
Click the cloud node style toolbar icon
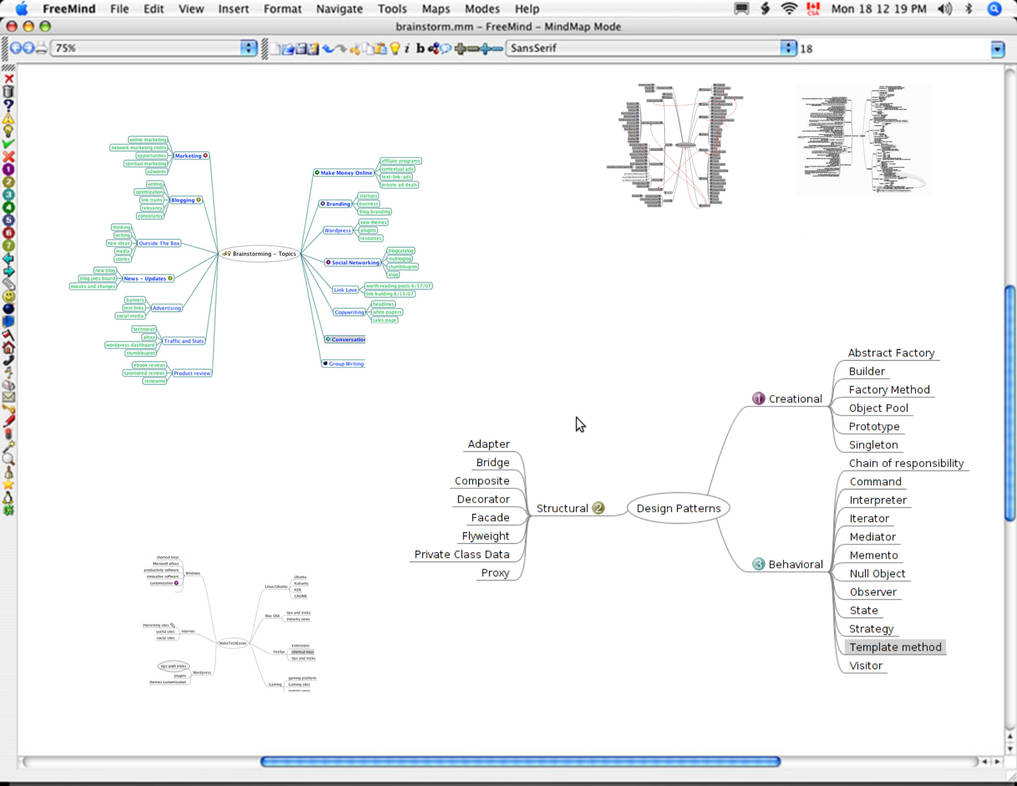tap(446, 48)
